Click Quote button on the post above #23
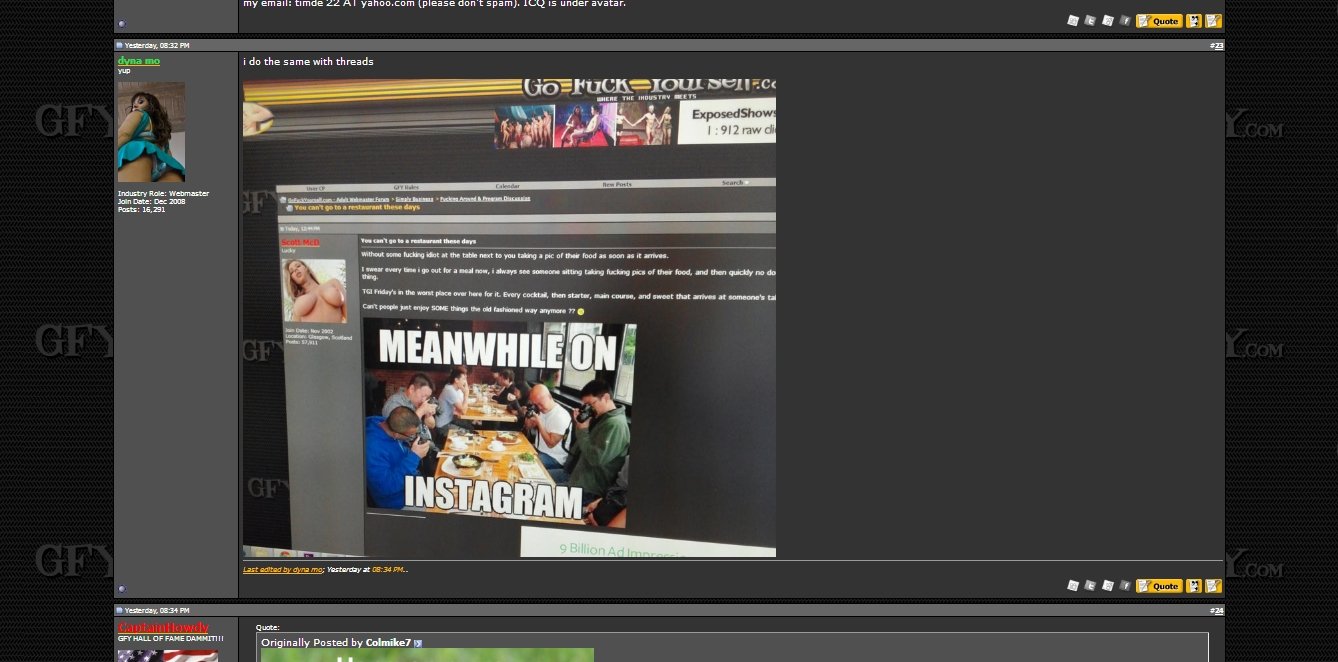 point(1159,21)
